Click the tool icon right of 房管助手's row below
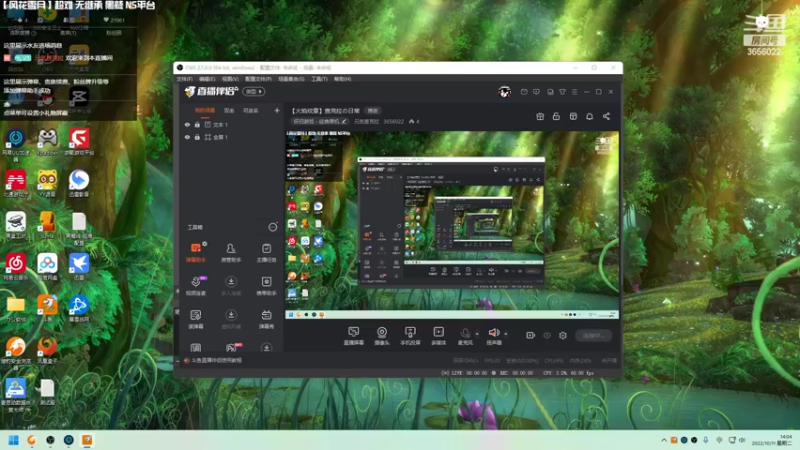Screen dimensions: 800x450 click(266, 286)
